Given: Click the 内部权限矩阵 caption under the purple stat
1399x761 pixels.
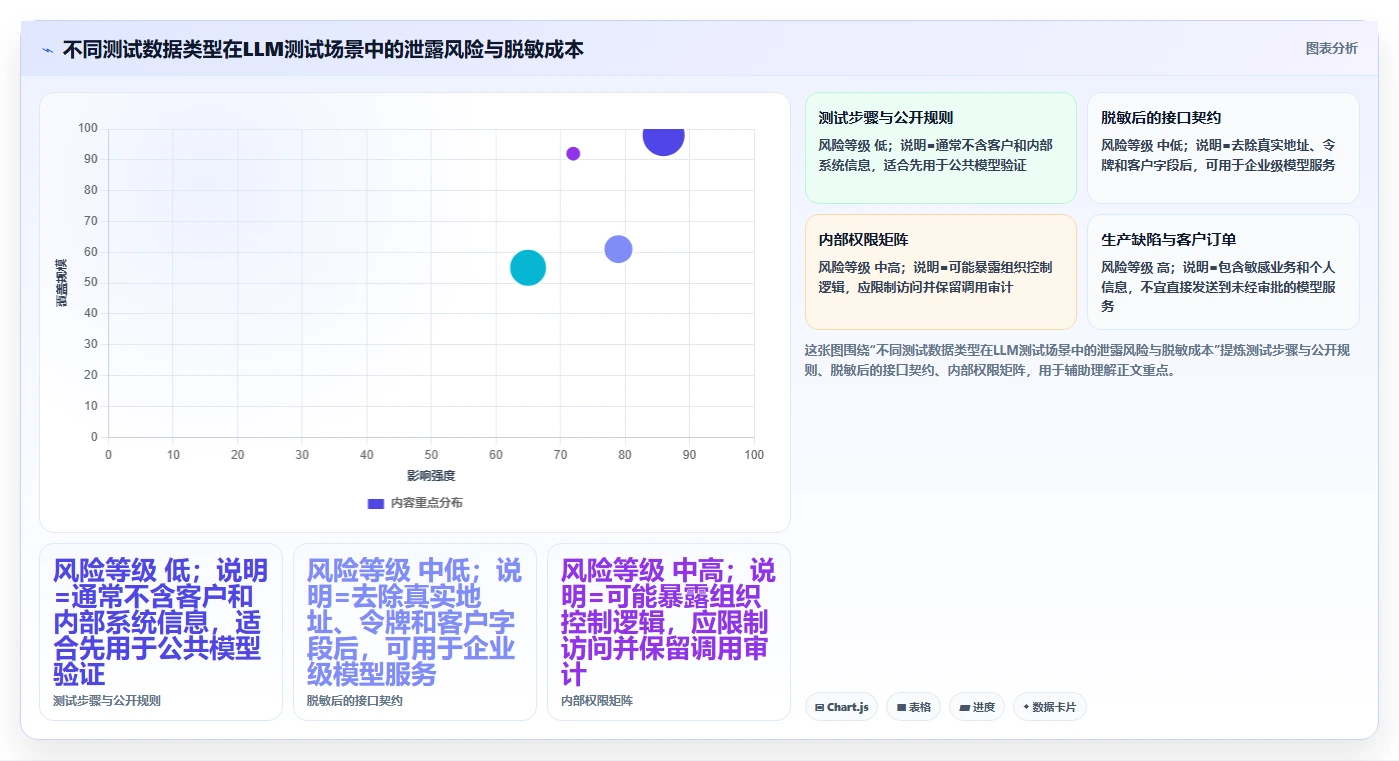Looking at the screenshot, I should 597,701.
